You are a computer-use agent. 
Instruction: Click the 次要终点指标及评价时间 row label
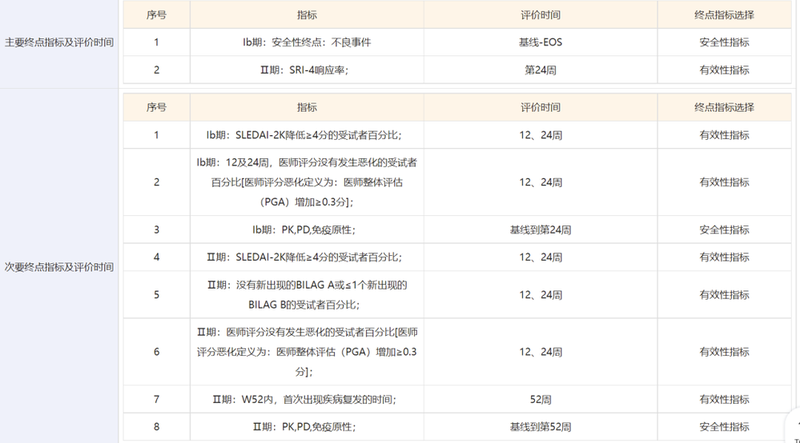click(59, 267)
